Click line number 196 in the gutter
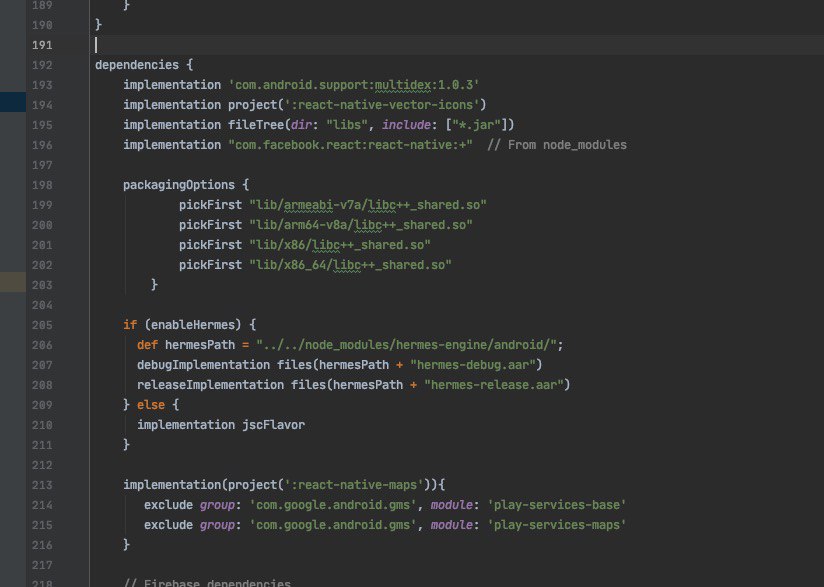The width and height of the screenshot is (824, 587). point(42,145)
